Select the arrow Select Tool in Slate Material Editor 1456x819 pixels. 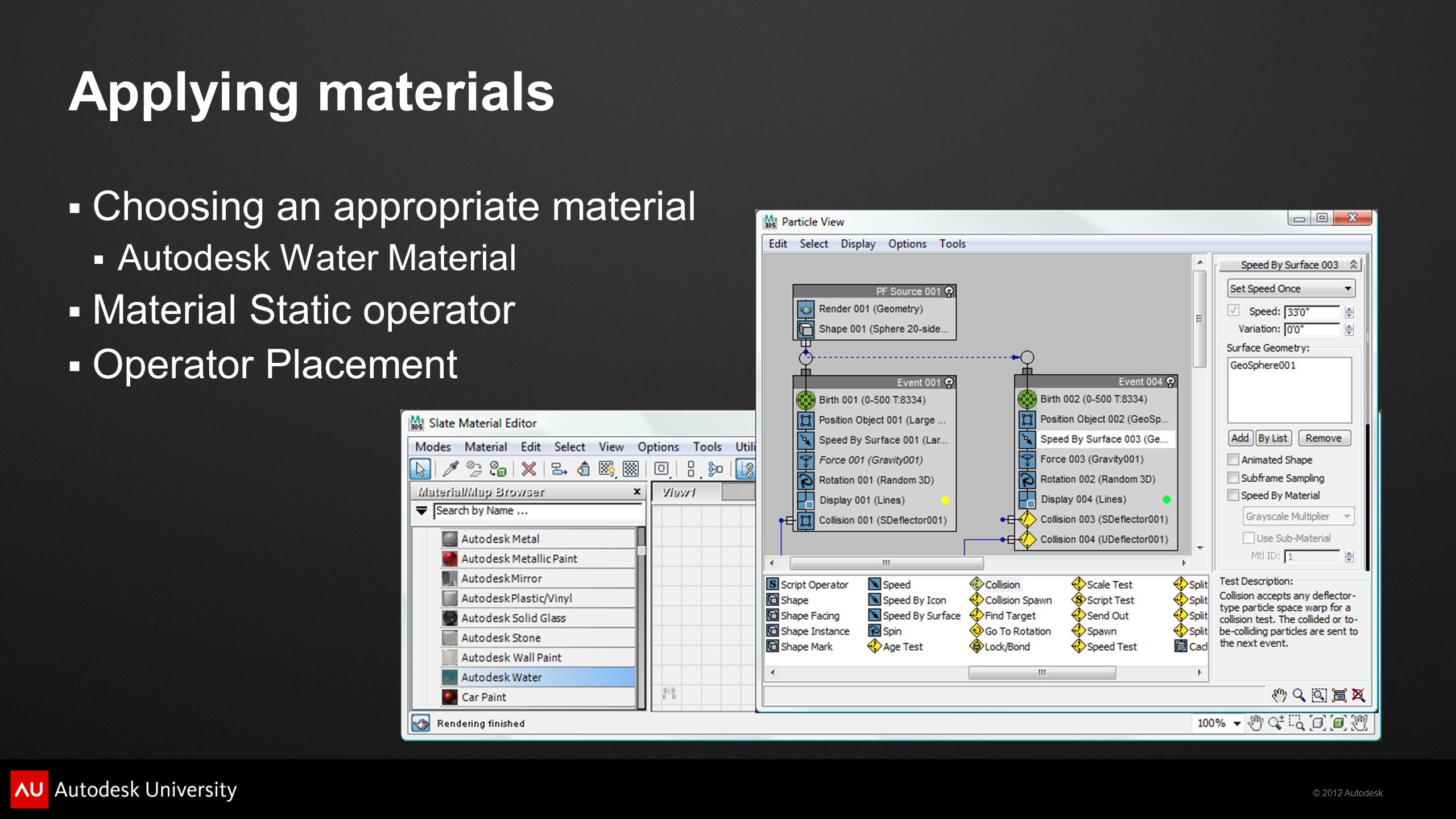pos(420,469)
